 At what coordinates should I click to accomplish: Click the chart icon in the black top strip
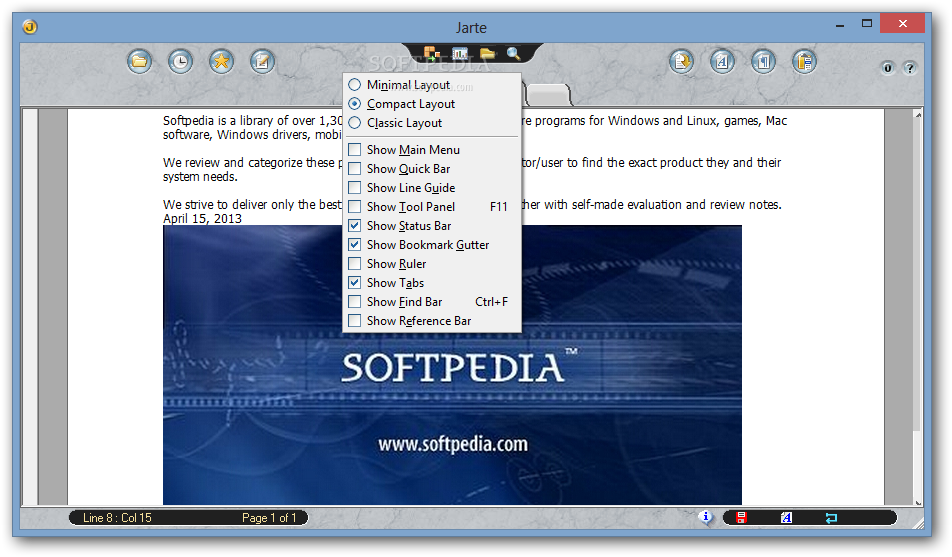click(x=460, y=53)
